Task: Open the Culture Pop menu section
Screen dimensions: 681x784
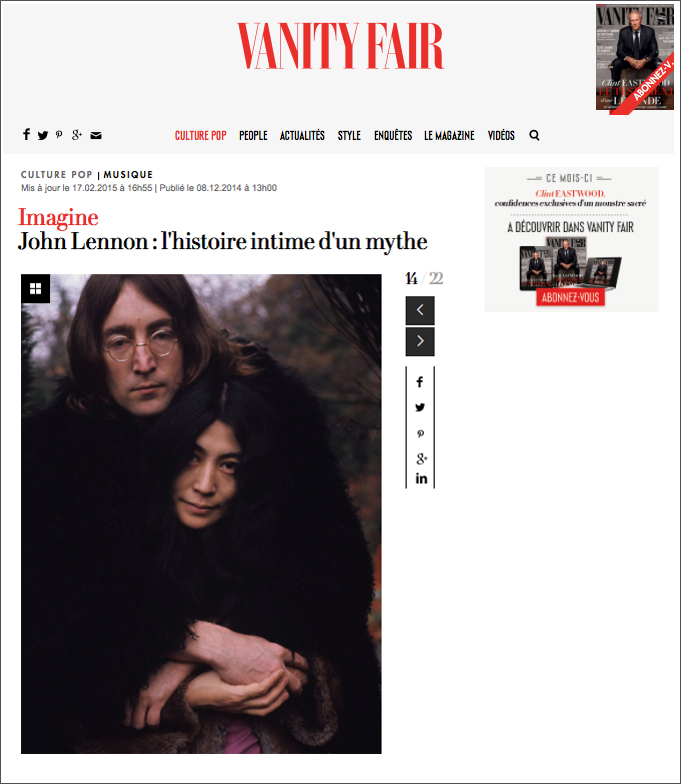Action: click(x=200, y=136)
